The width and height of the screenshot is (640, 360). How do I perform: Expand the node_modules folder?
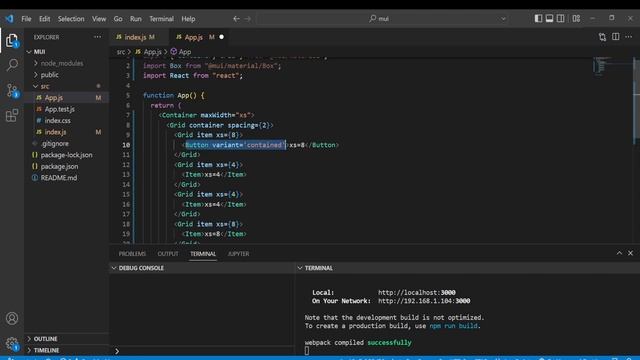62,63
